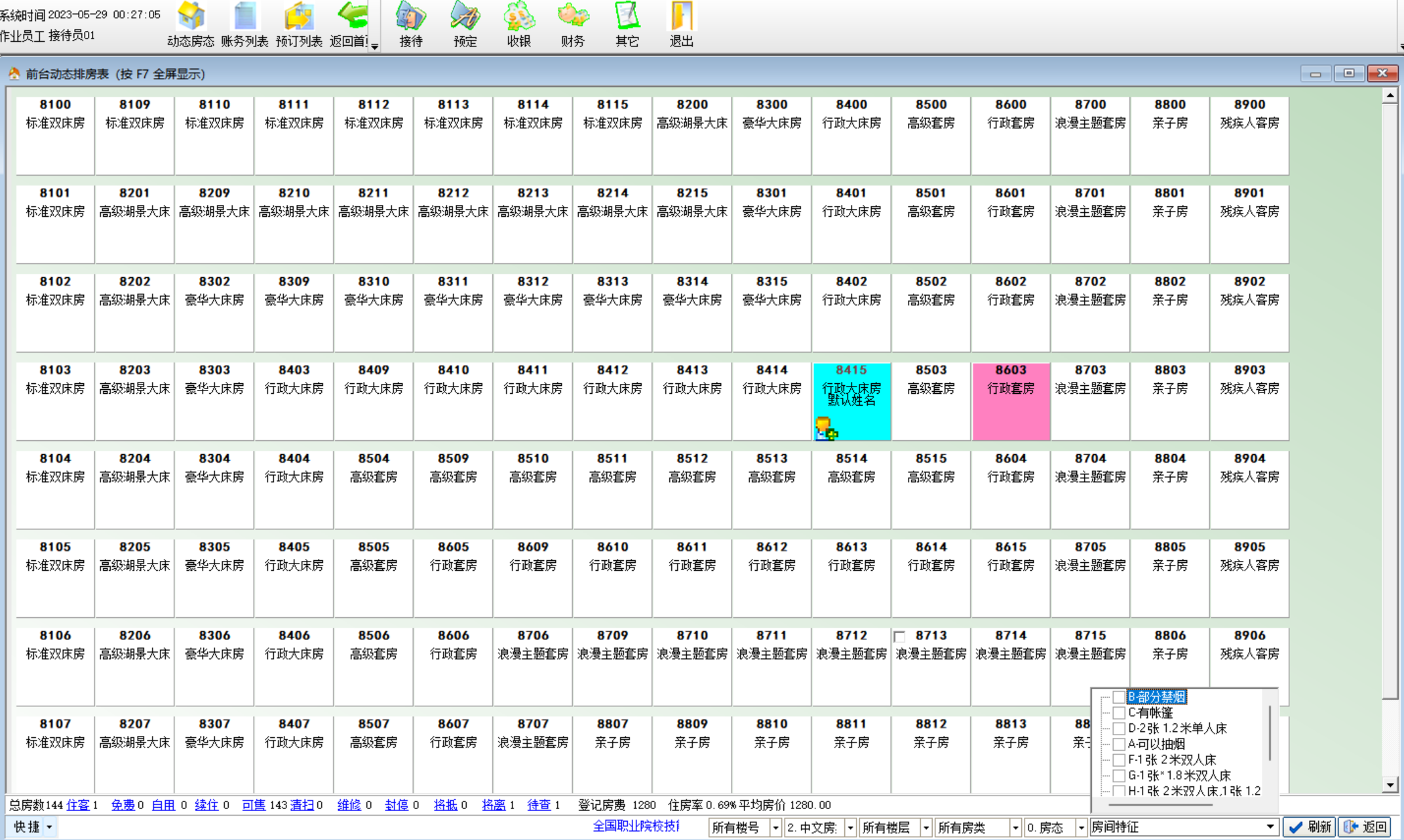Tick the C-有帐篷 checkbox
1404x840 pixels.
pyautogui.click(x=1119, y=713)
